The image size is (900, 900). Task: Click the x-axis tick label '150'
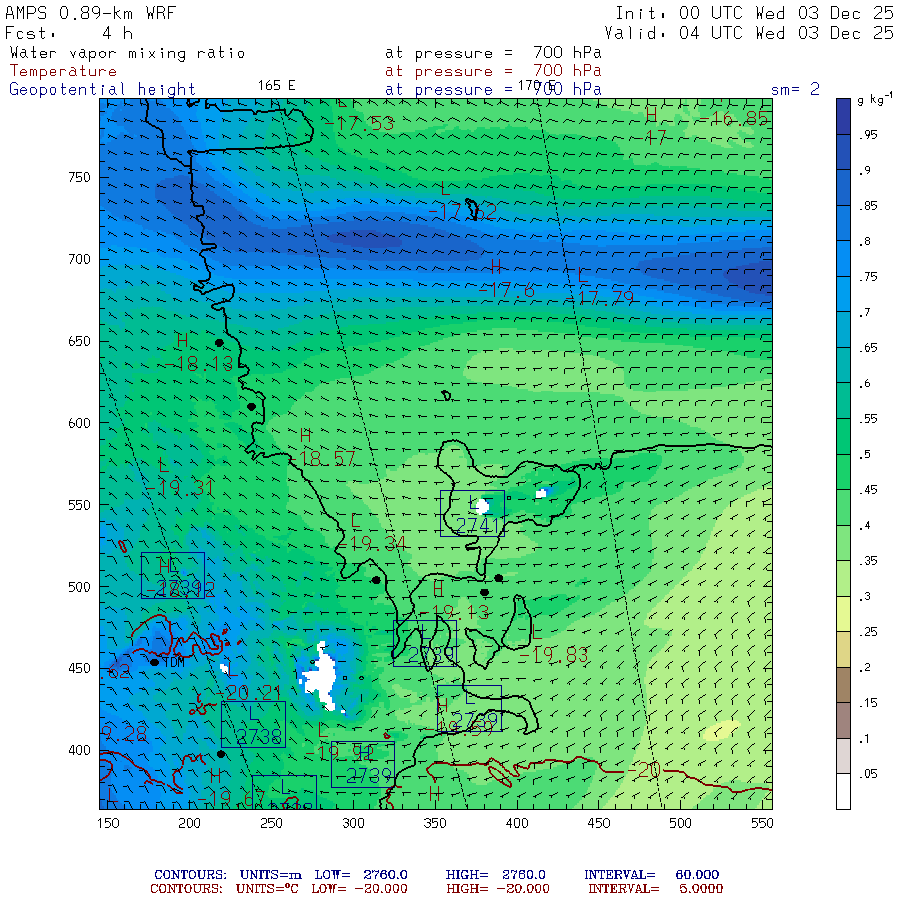[108, 824]
